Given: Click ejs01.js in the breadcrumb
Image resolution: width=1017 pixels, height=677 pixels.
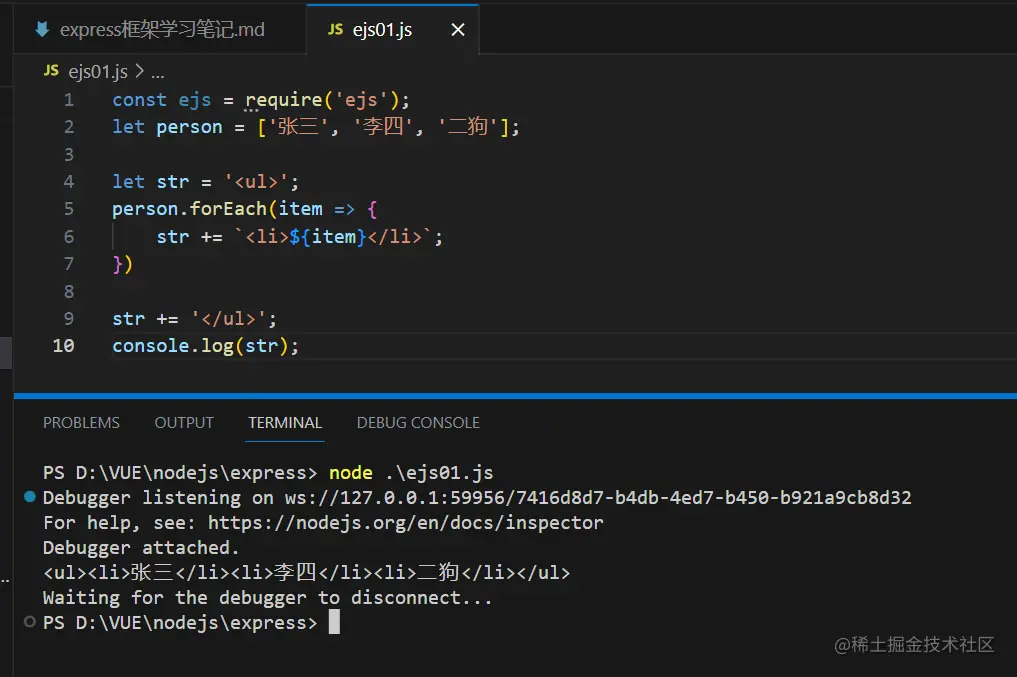Looking at the screenshot, I should pyautogui.click(x=98, y=71).
